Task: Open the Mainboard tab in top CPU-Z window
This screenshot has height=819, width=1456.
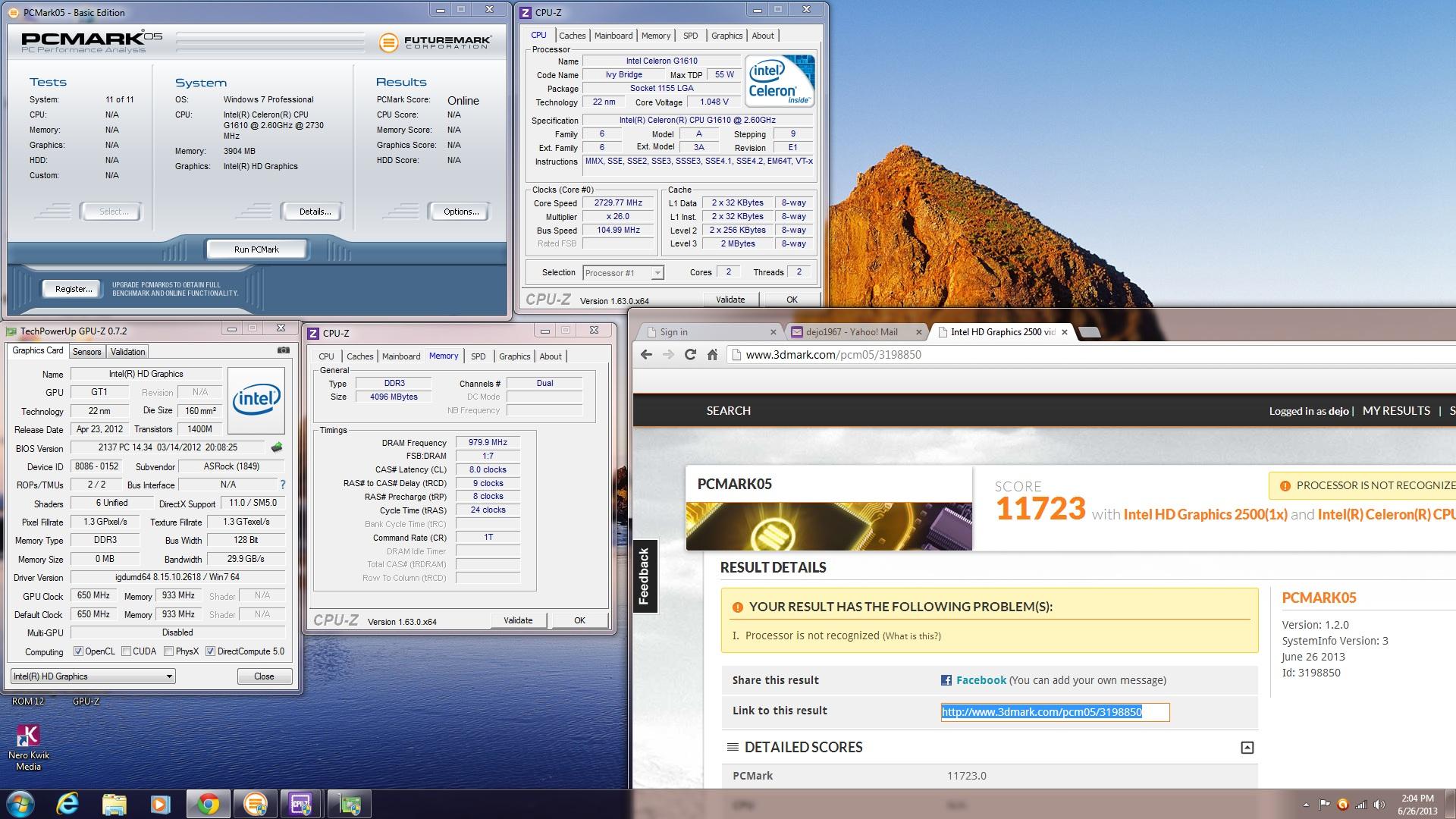Action: tap(613, 36)
